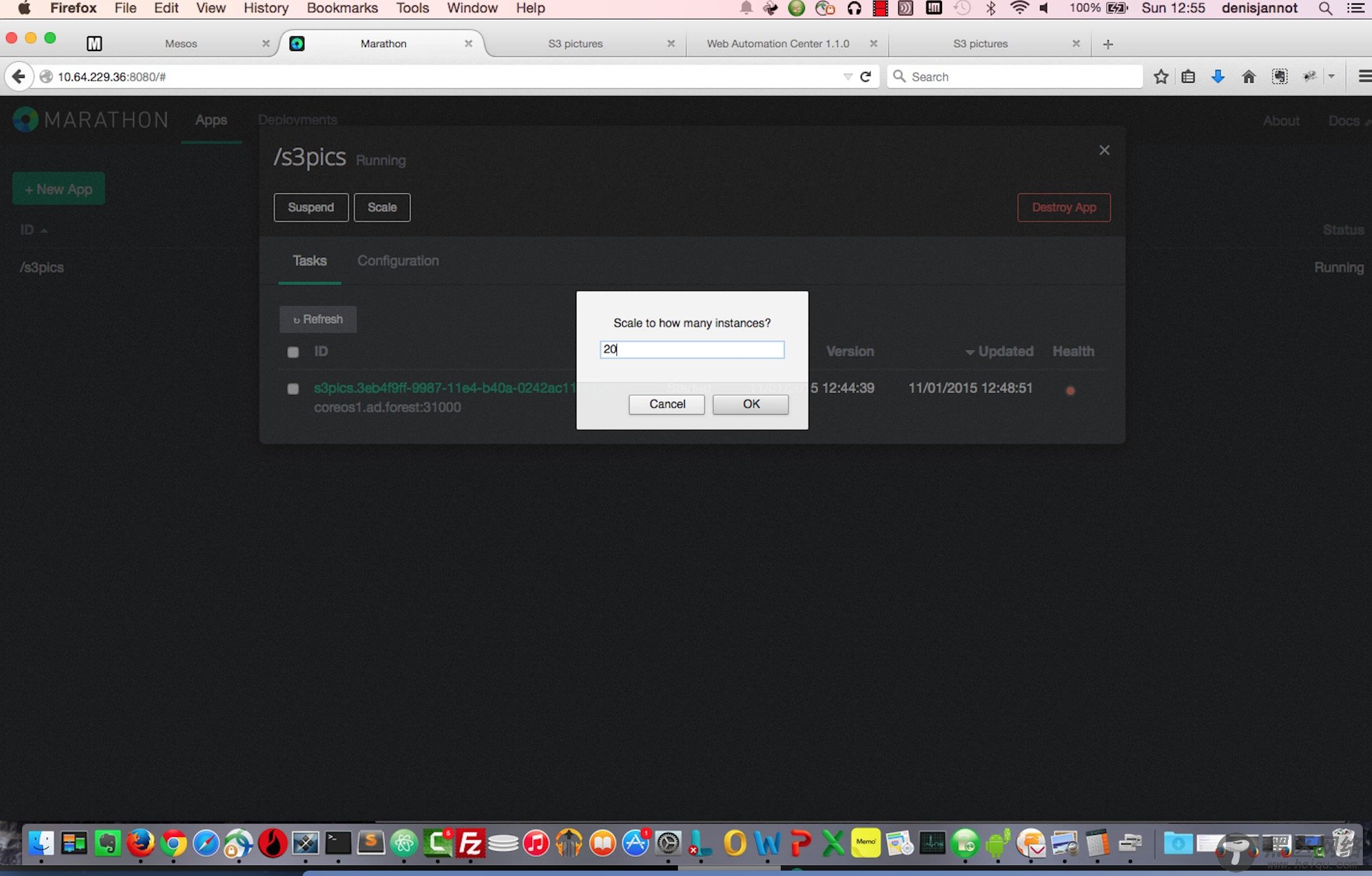Open a new tab with the plus button
Screen dimensions: 1372x876
pyautogui.click(x=1108, y=44)
